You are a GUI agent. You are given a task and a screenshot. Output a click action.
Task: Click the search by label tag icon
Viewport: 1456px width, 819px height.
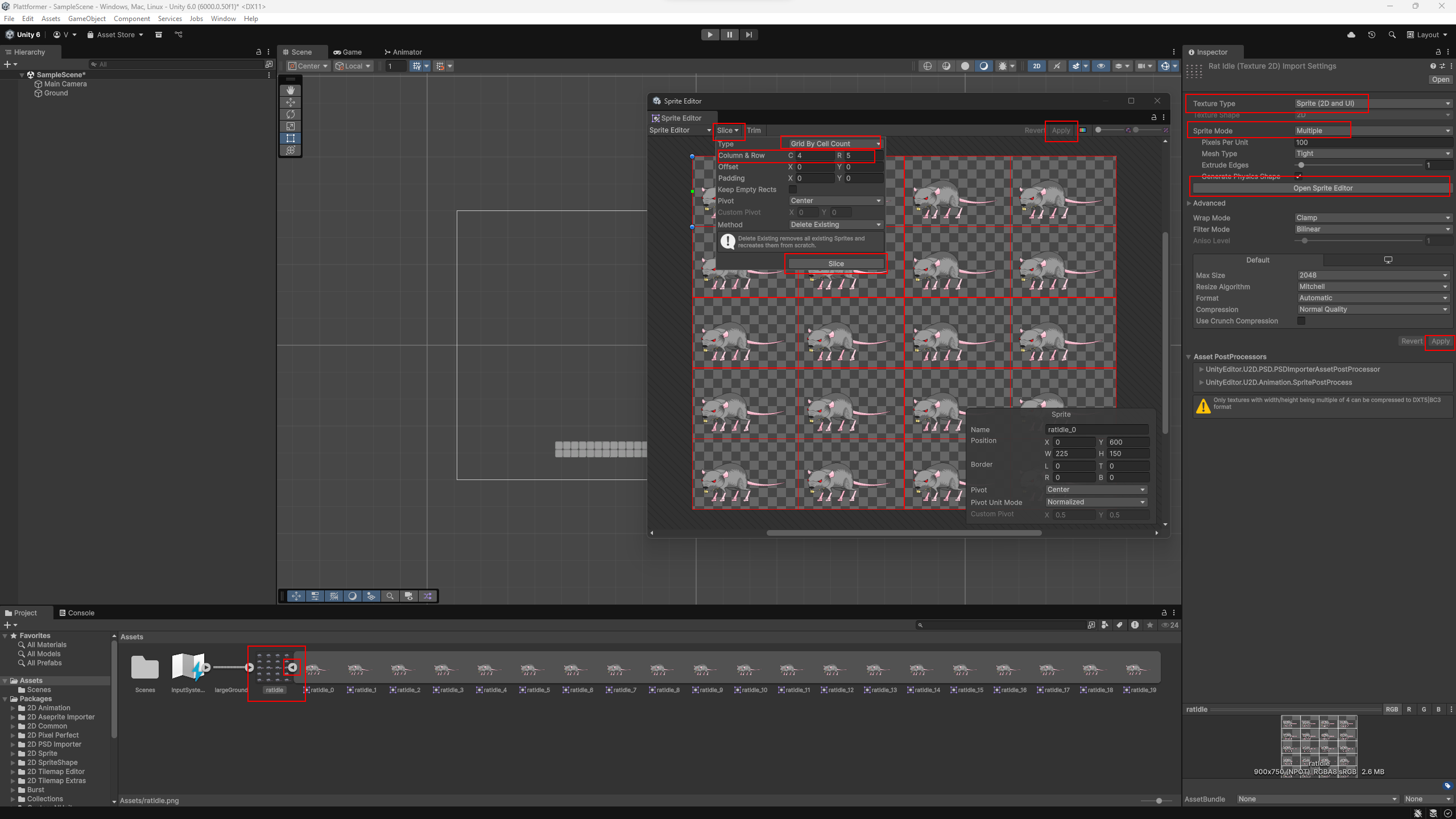[1119, 625]
